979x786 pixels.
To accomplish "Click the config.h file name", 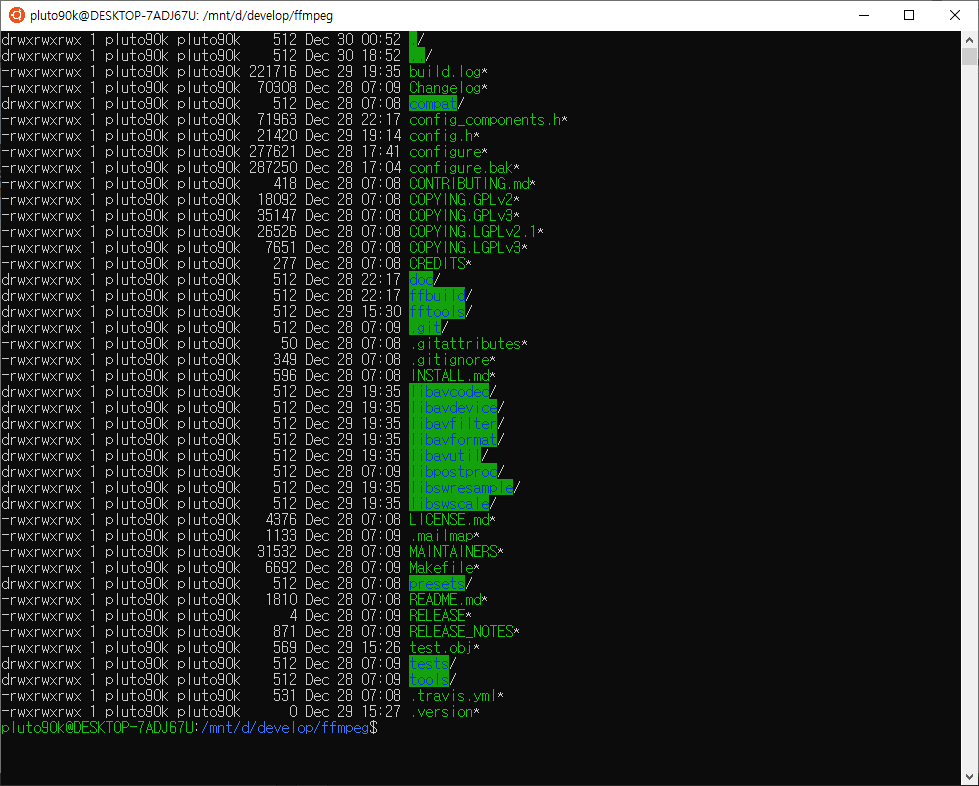I will coord(441,136).
